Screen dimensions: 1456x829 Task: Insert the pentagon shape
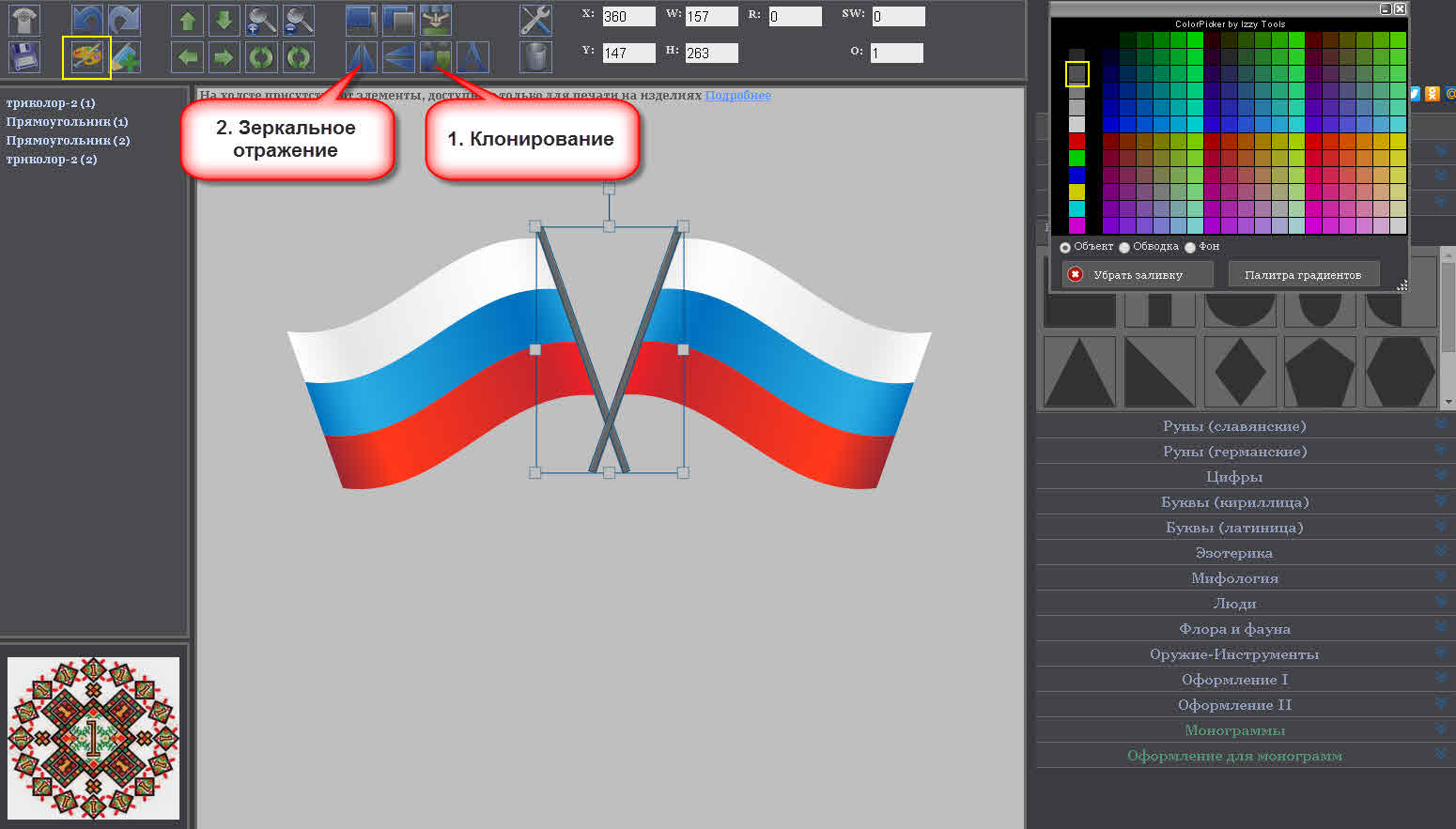(1320, 372)
